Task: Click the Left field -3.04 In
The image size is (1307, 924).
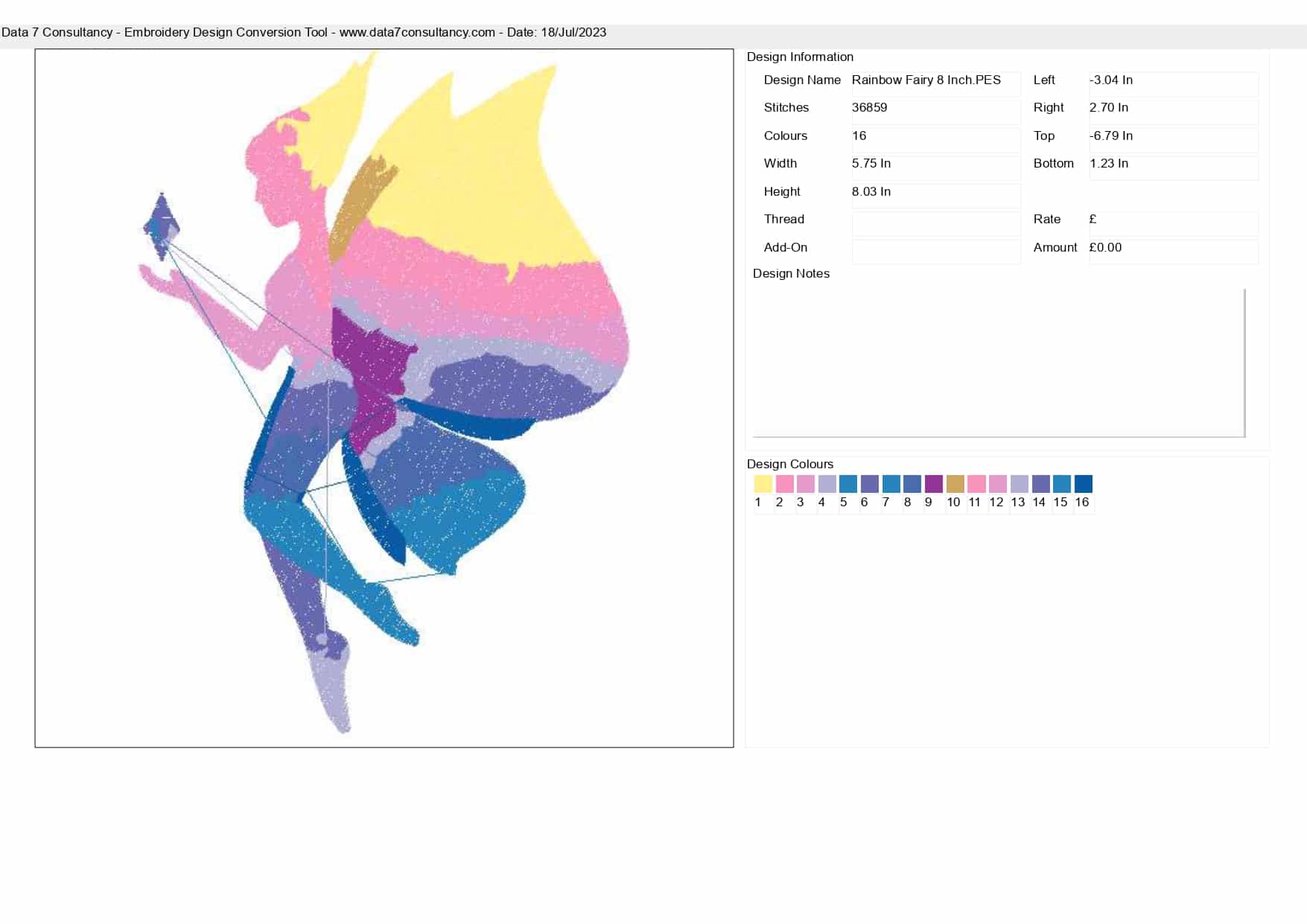Action: click(1174, 83)
